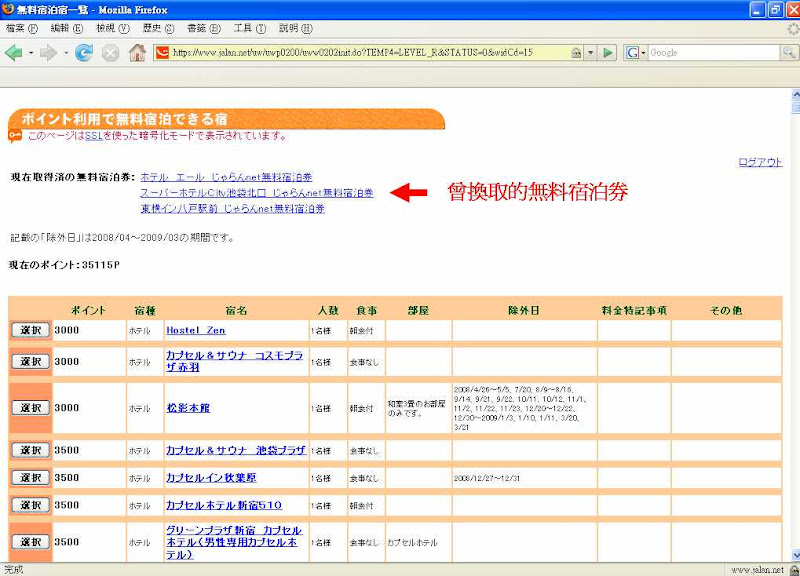
Task: Open the スーパーホテルCity池袋北口 voucher link
Action: 257,193
